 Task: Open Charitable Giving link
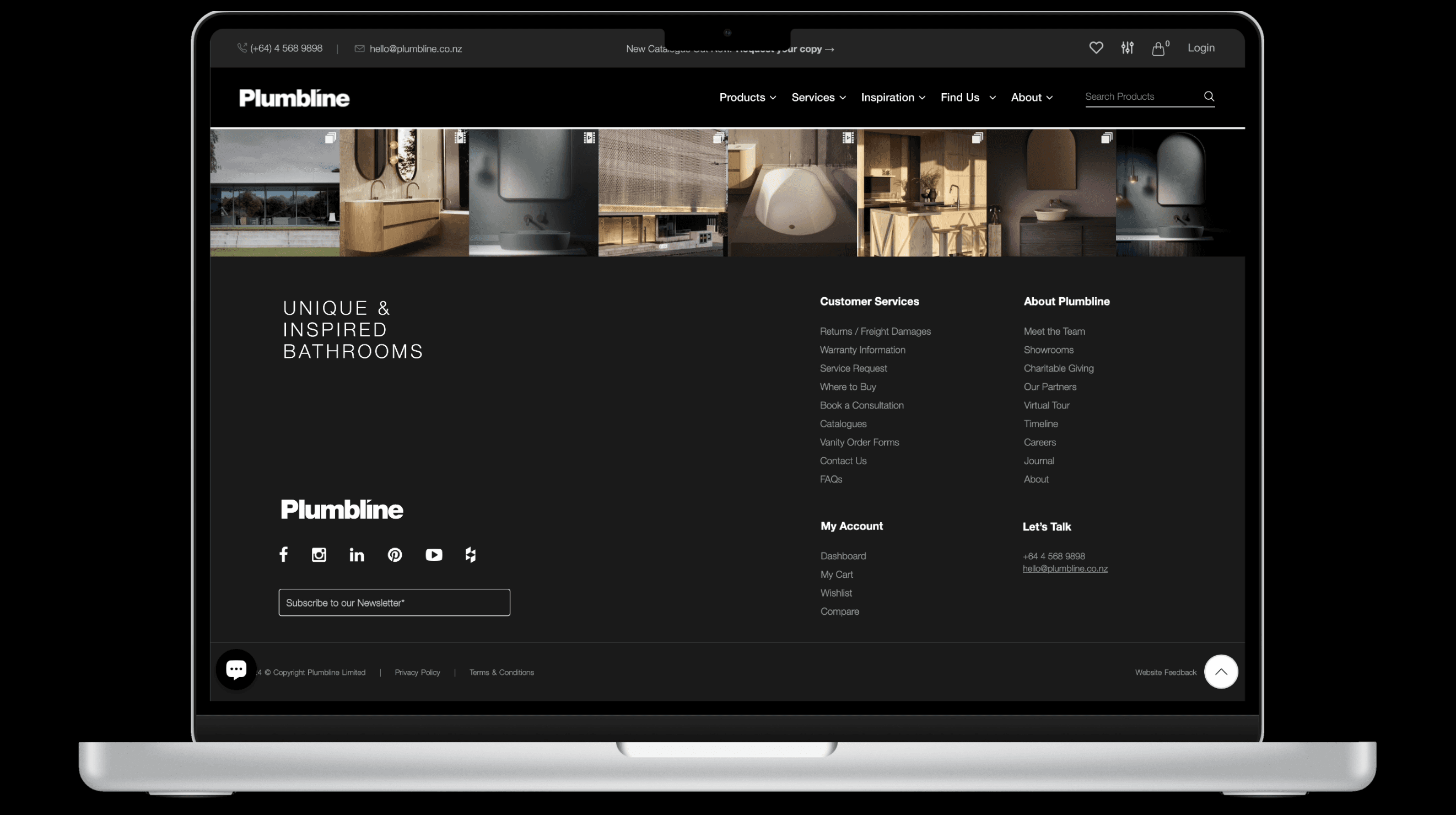(x=1059, y=368)
